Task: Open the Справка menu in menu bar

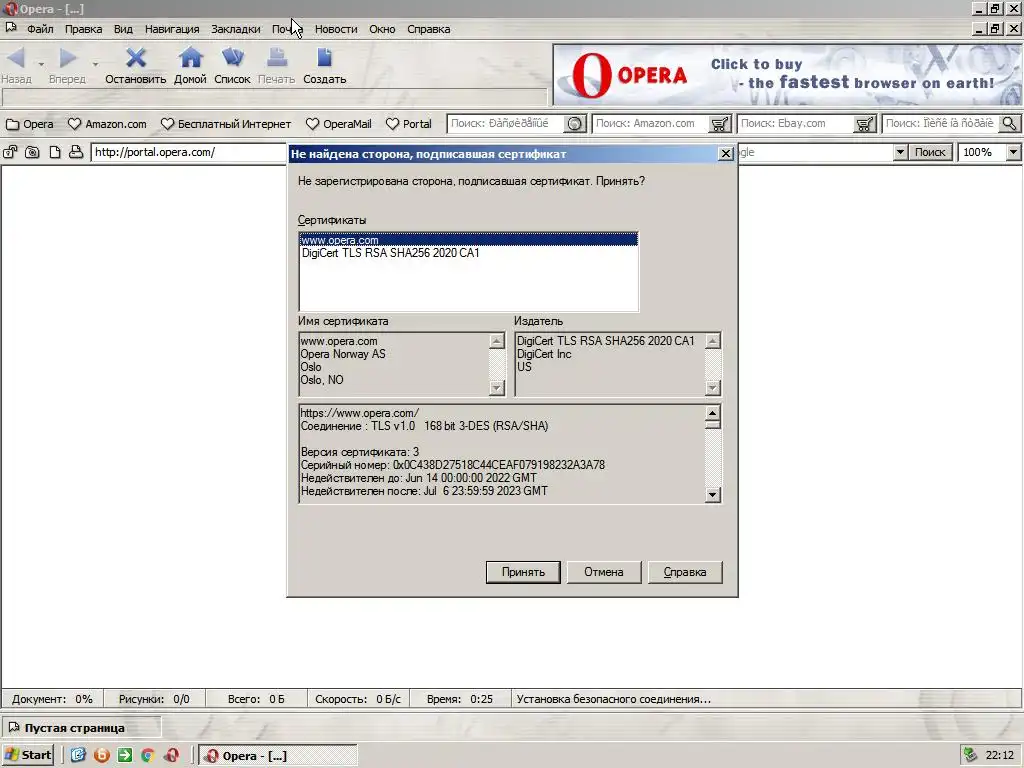Action: (x=428, y=29)
